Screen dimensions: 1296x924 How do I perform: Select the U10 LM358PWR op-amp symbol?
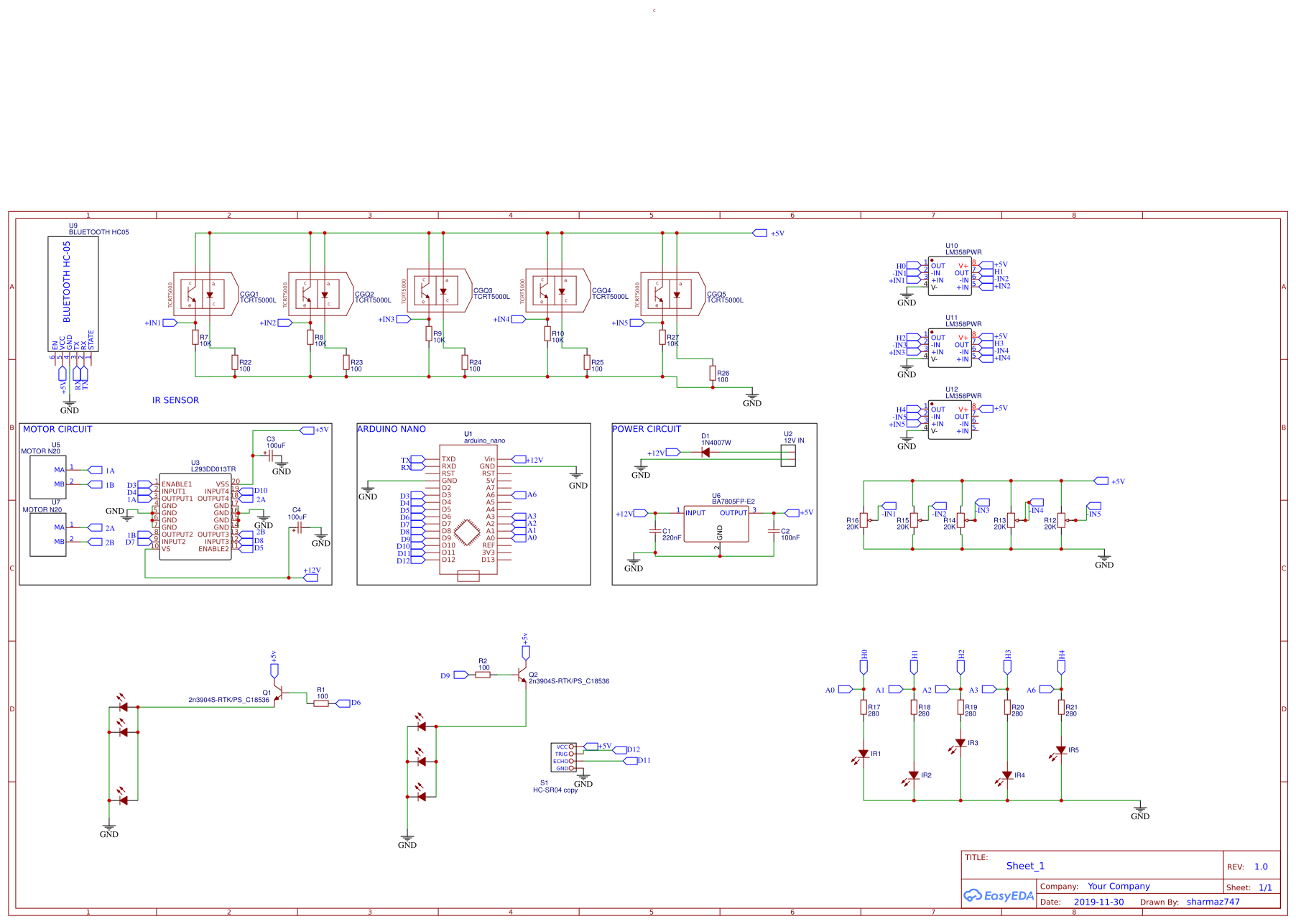[950, 277]
